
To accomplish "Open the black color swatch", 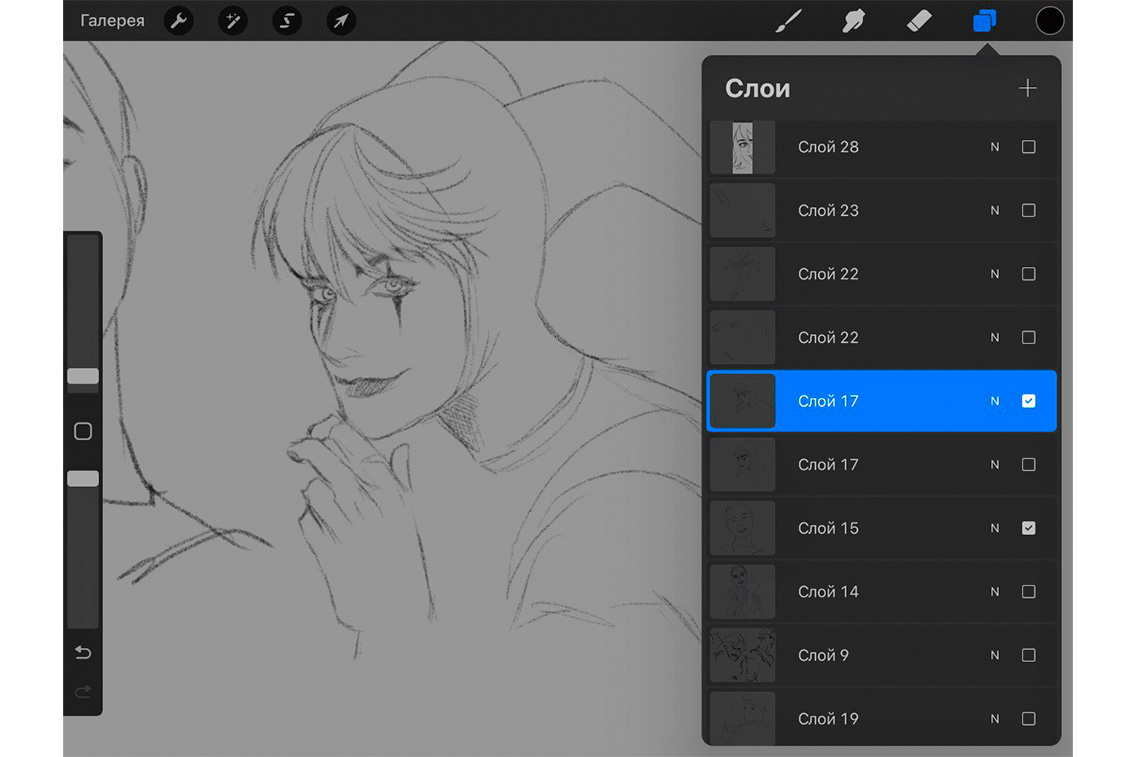I will click(x=1049, y=21).
